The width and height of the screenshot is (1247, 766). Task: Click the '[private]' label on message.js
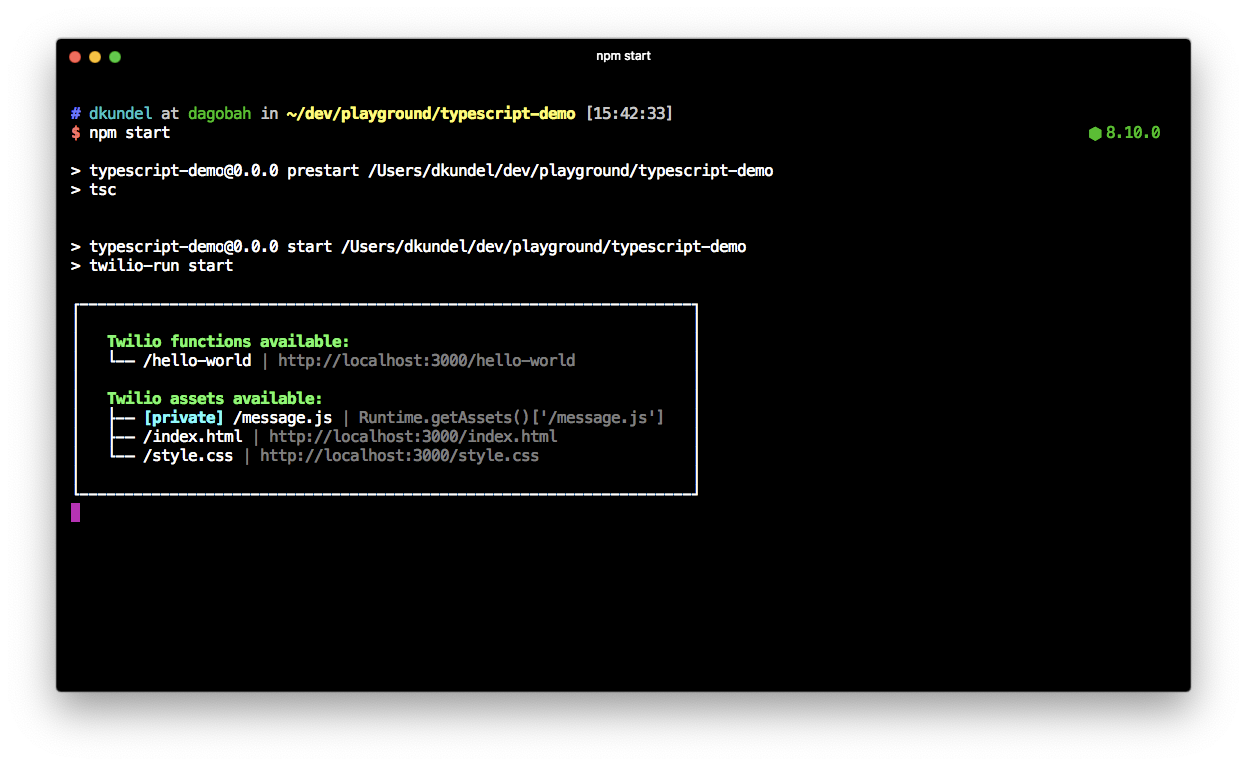183,417
